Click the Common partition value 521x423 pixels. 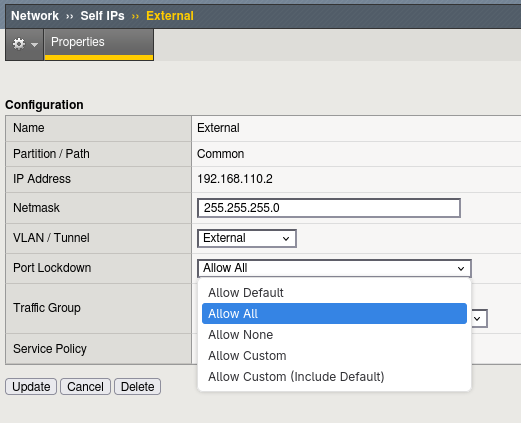click(x=220, y=154)
